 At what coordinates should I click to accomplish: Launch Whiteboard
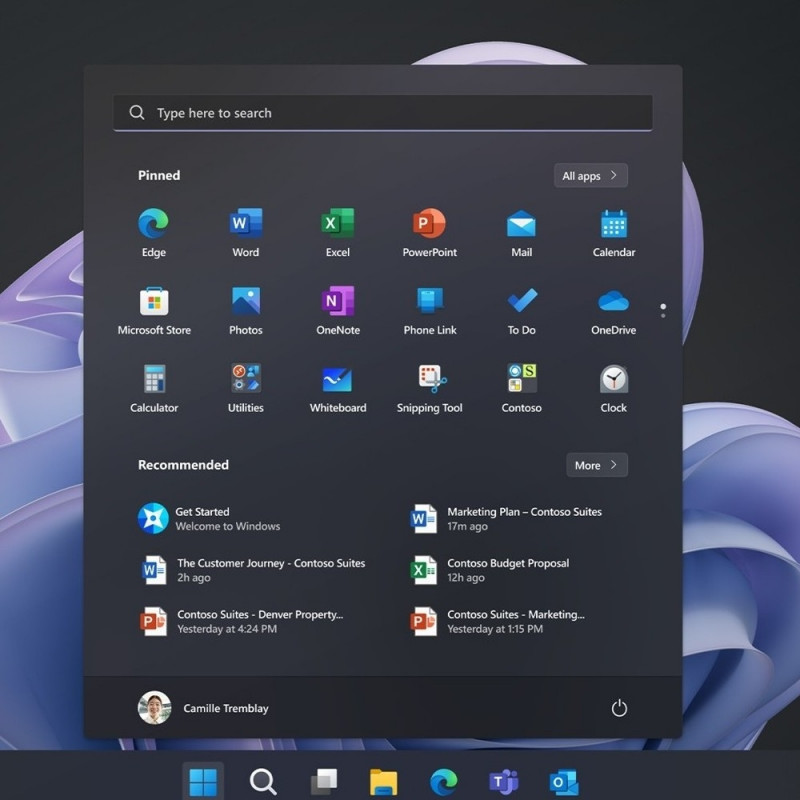(338, 388)
